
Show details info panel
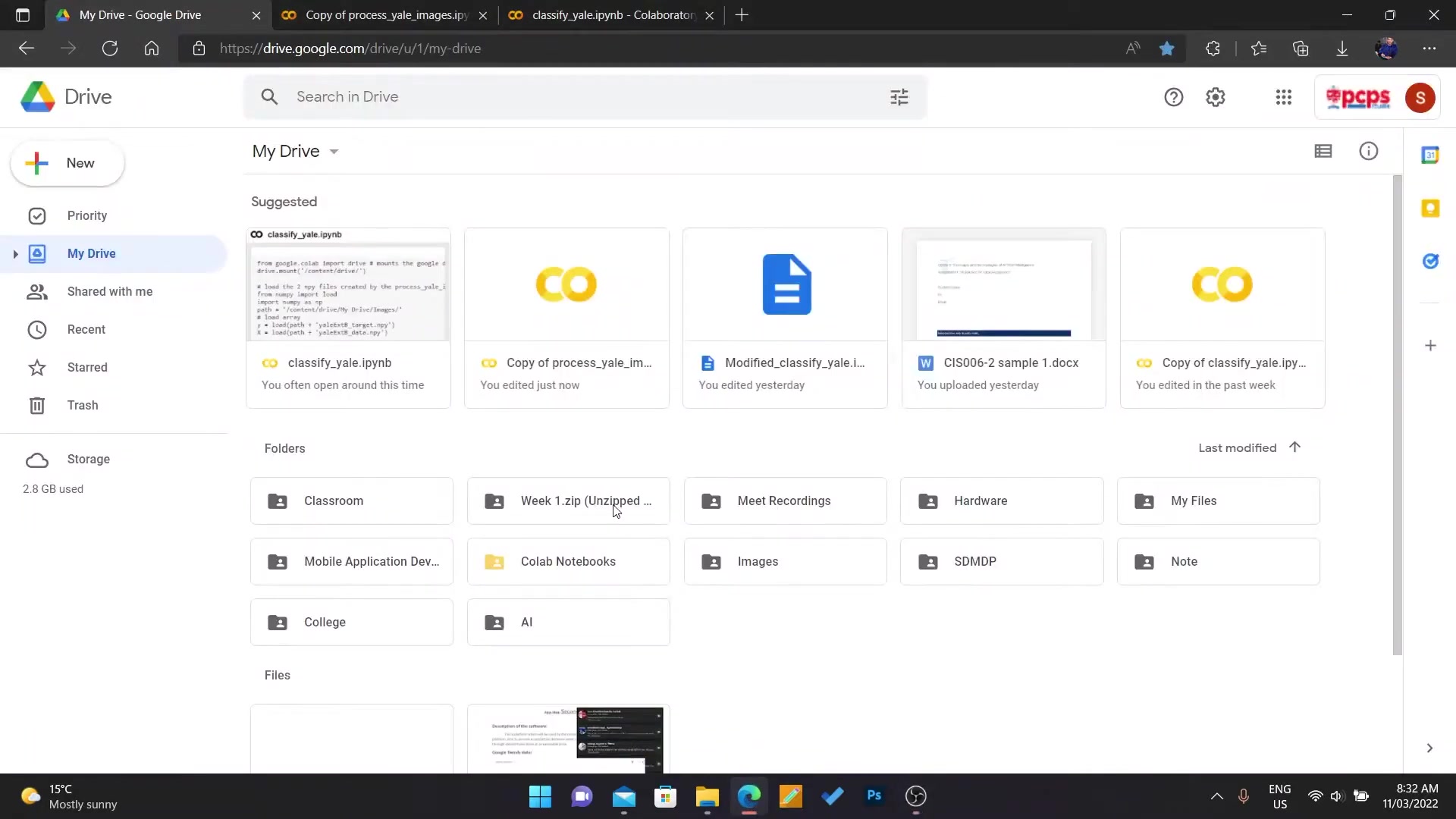1368,151
